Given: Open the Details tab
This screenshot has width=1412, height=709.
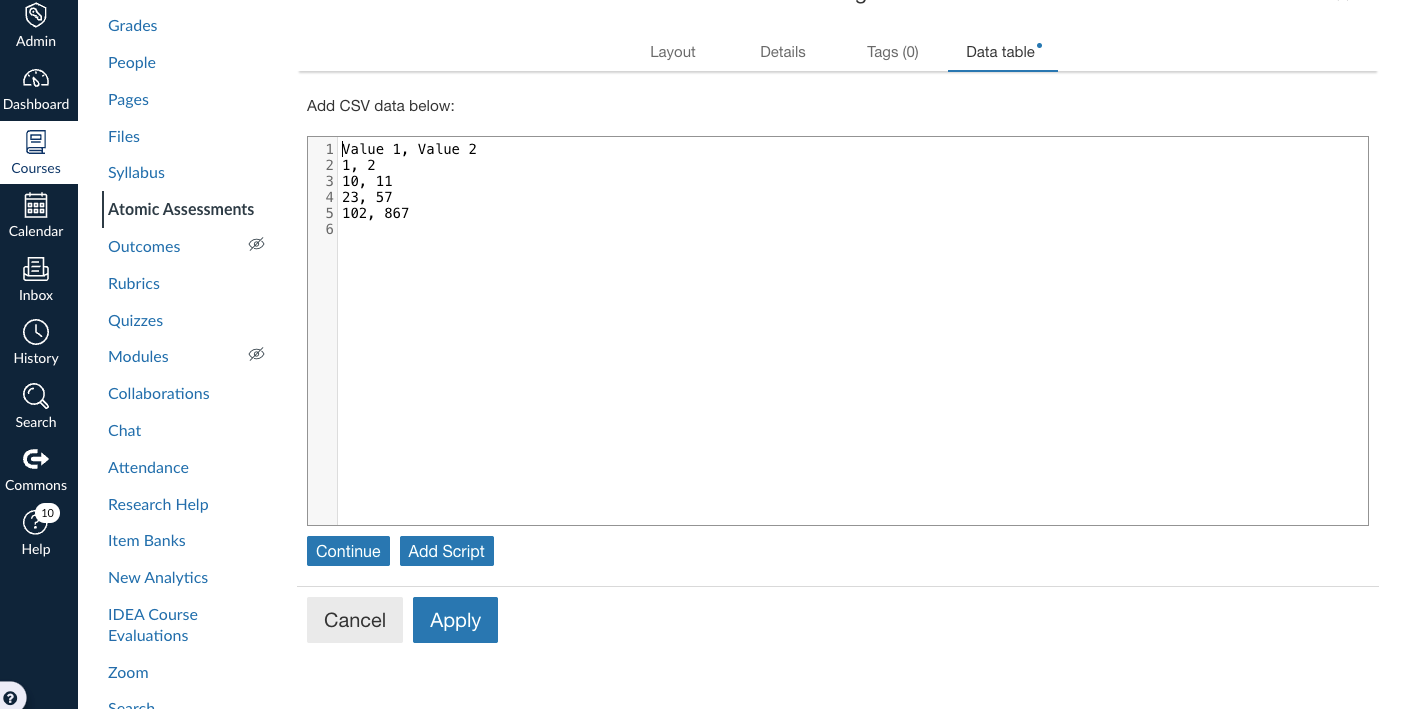Looking at the screenshot, I should [x=783, y=51].
